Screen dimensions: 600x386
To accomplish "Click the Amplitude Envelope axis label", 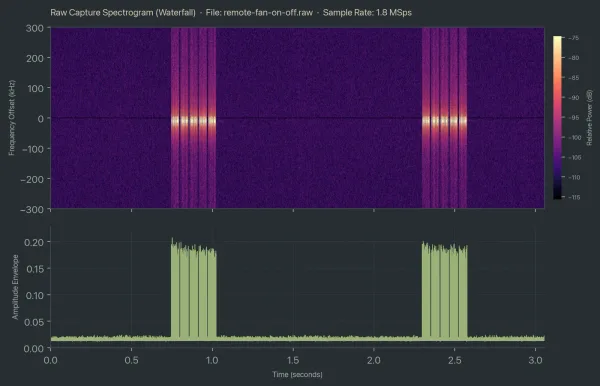I will point(15,287).
